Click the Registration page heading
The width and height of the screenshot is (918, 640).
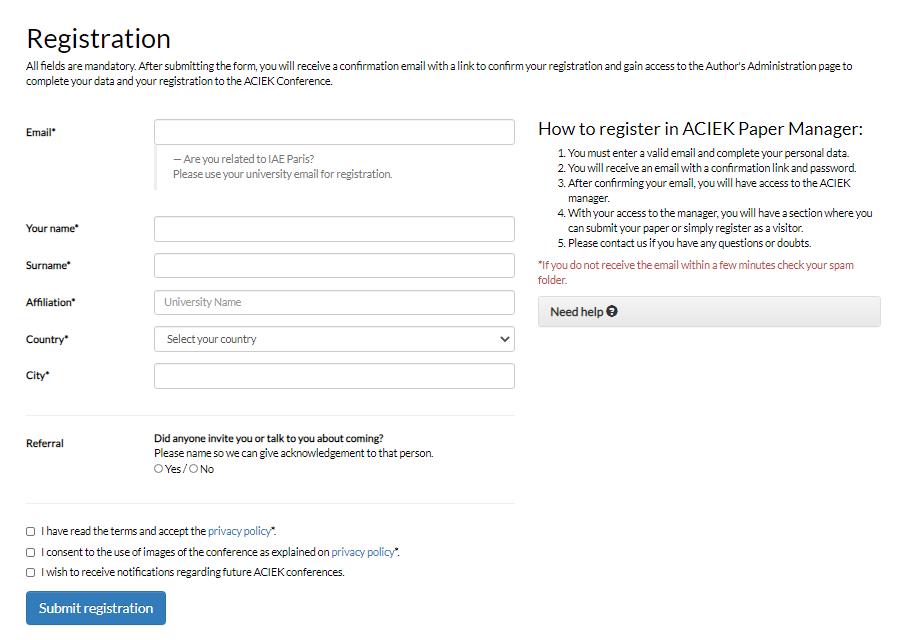tap(98, 39)
